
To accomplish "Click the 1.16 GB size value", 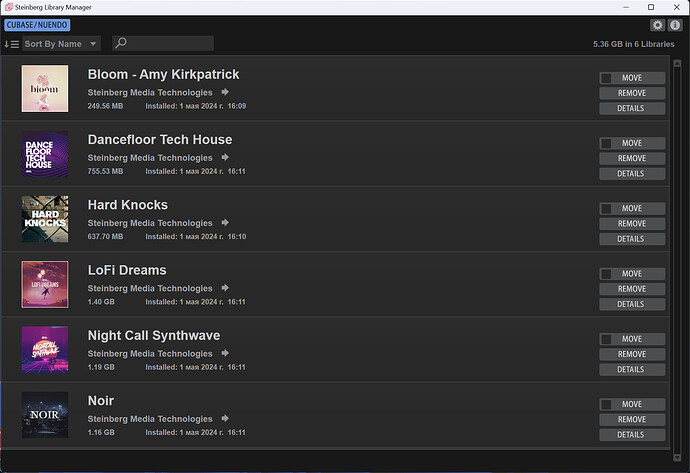I will 101,433.
